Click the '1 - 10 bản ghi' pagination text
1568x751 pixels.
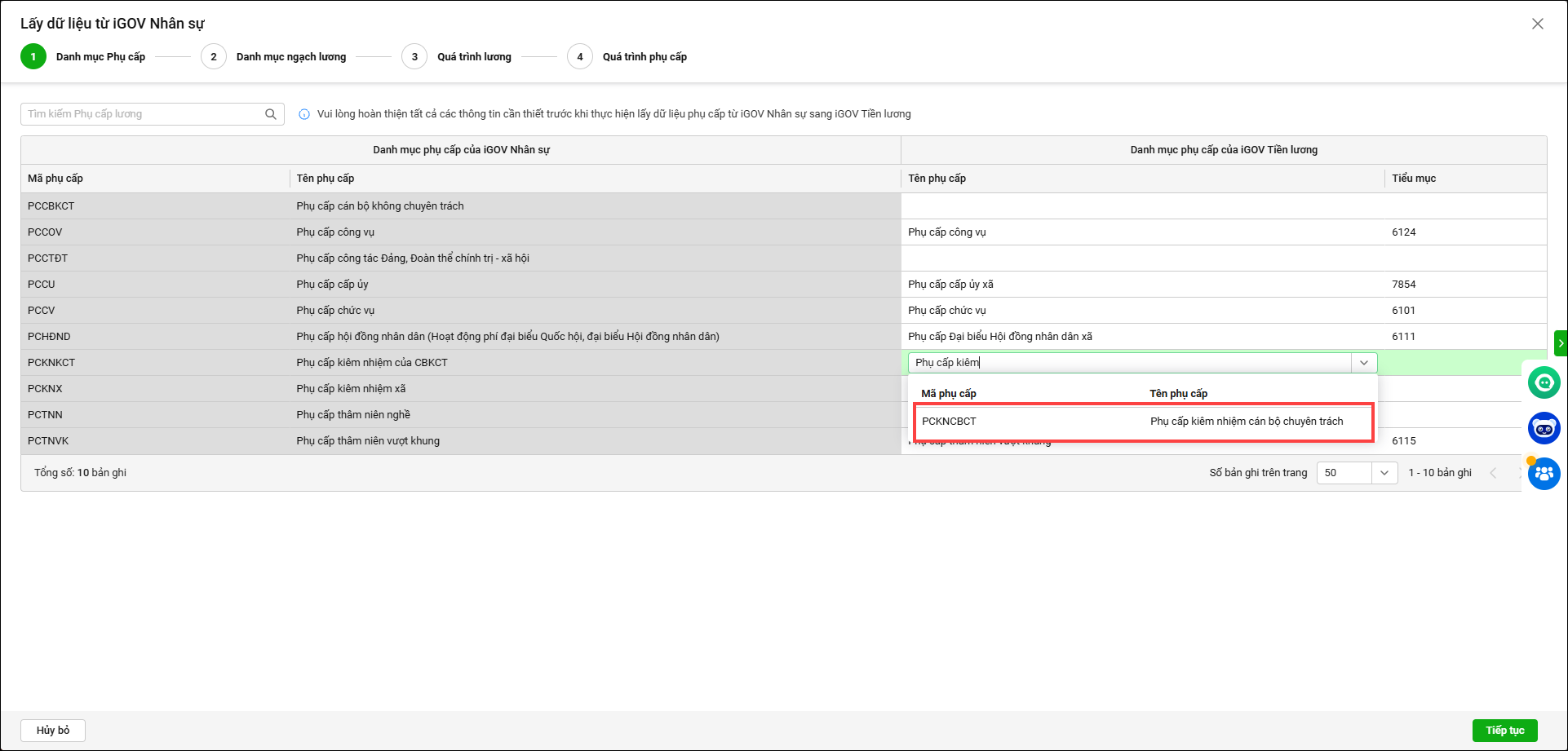tap(1440, 473)
